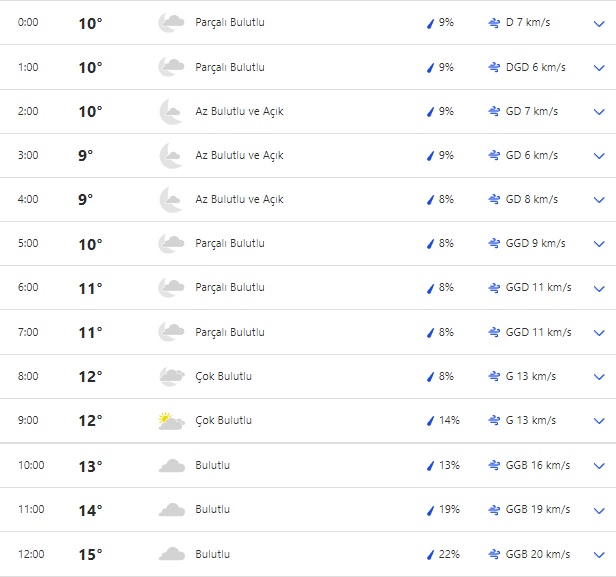This screenshot has width=616, height=577.
Task: Click the partly cloudy night icon at 0:00
Action: [171, 22]
